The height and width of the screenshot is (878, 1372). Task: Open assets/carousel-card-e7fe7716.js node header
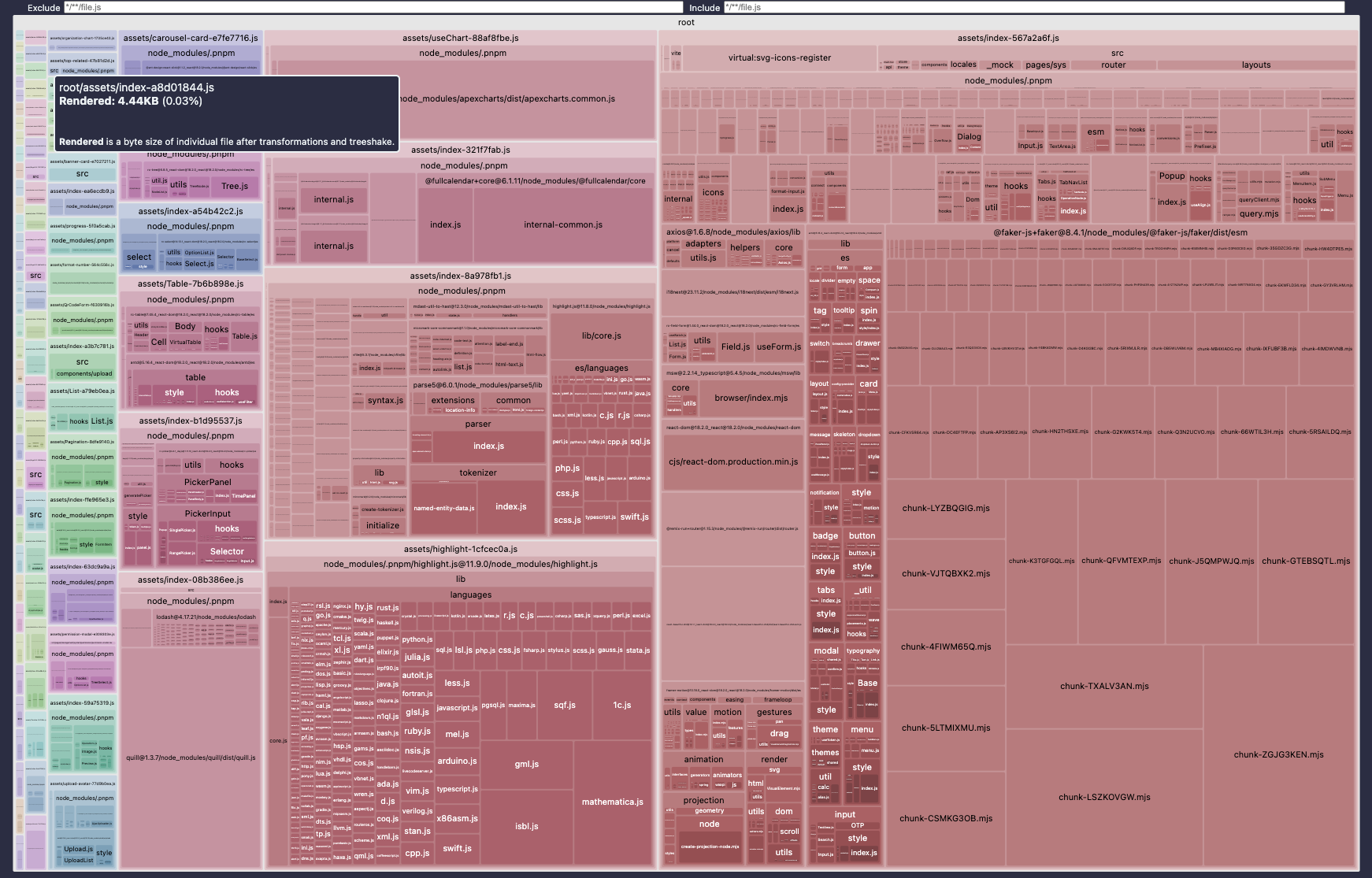[x=191, y=38]
